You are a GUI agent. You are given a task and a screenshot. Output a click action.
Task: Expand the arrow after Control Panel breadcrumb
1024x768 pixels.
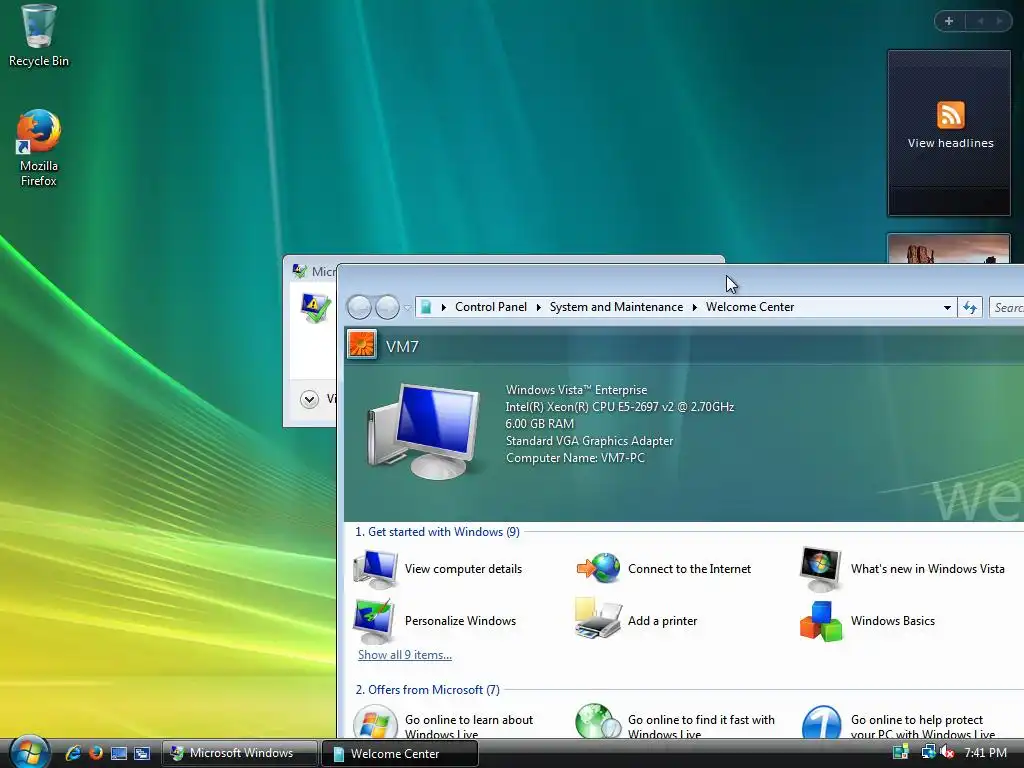pyautogui.click(x=539, y=307)
